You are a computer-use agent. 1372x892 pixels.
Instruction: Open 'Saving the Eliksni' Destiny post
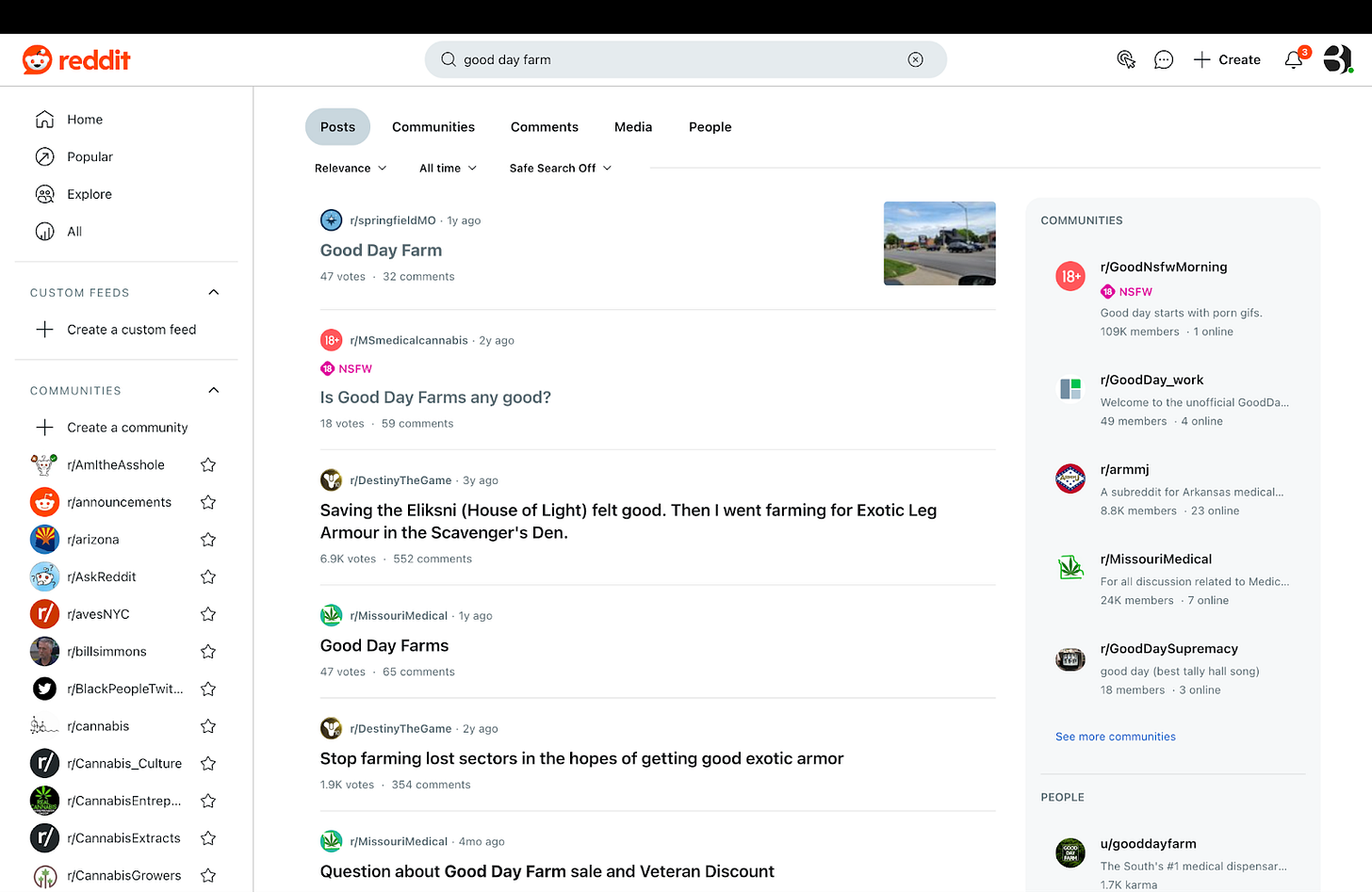click(x=629, y=522)
